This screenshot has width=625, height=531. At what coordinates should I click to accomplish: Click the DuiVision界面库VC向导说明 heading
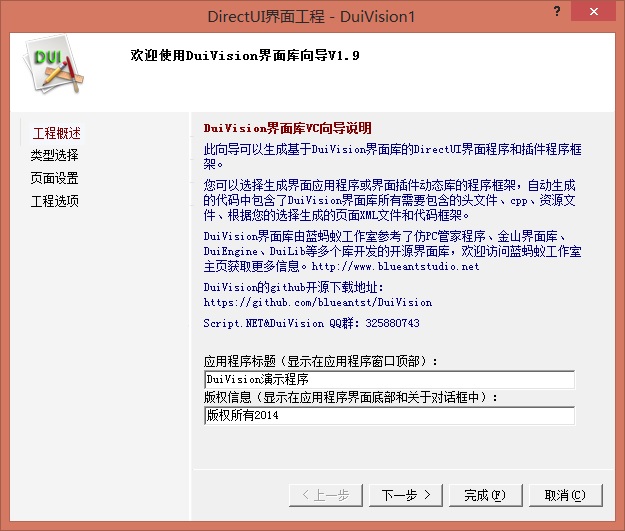pyautogui.click(x=287, y=128)
